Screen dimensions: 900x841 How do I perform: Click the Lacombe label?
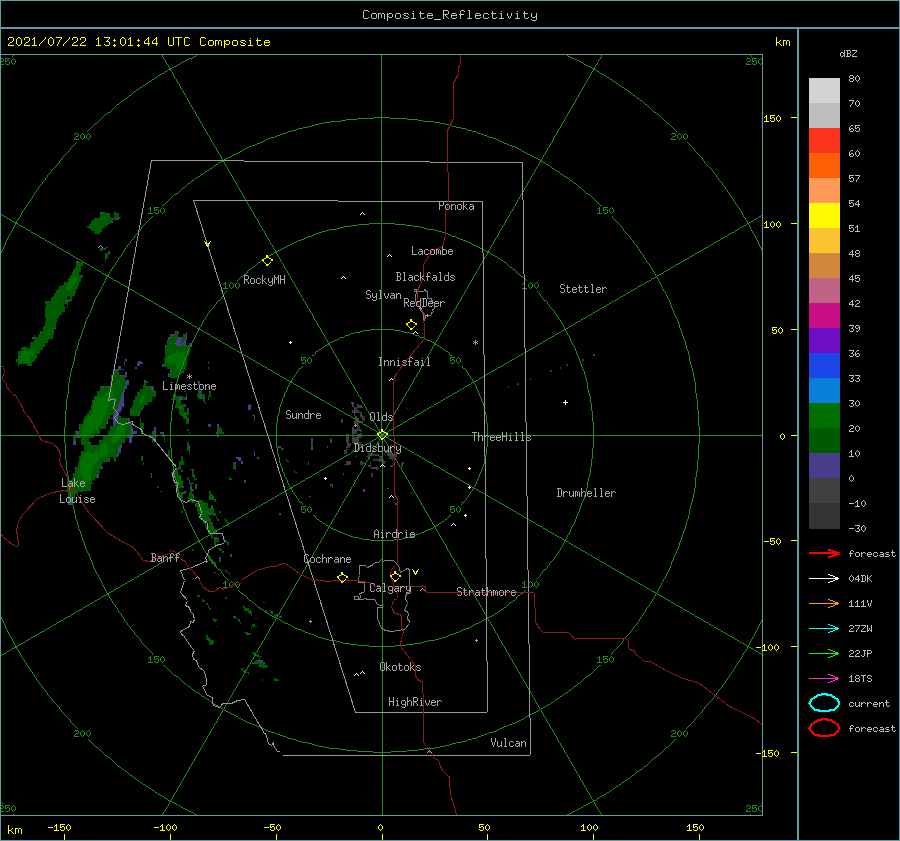[432, 251]
